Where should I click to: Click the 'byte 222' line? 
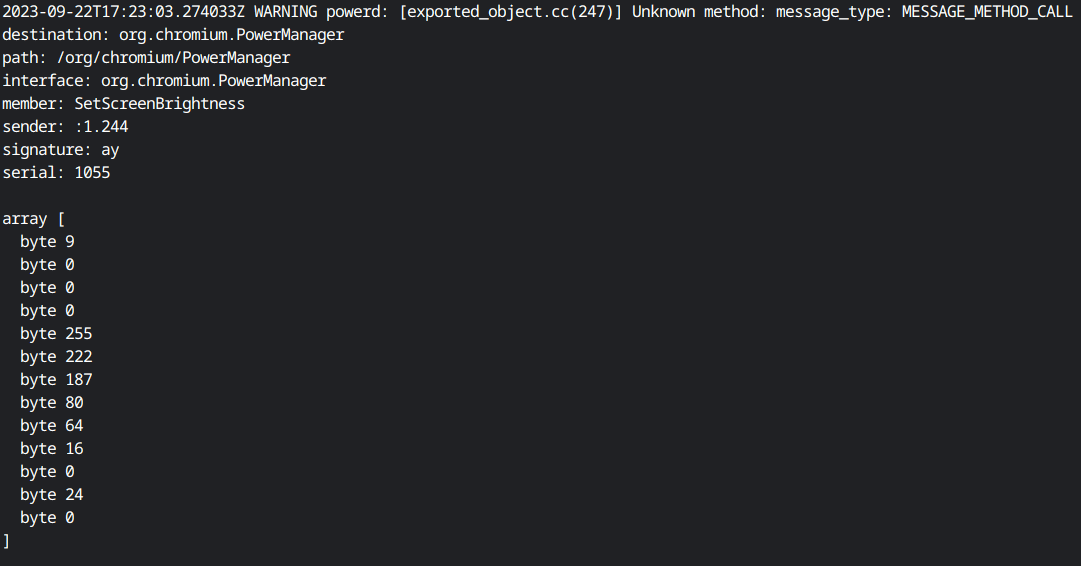(x=56, y=357)
